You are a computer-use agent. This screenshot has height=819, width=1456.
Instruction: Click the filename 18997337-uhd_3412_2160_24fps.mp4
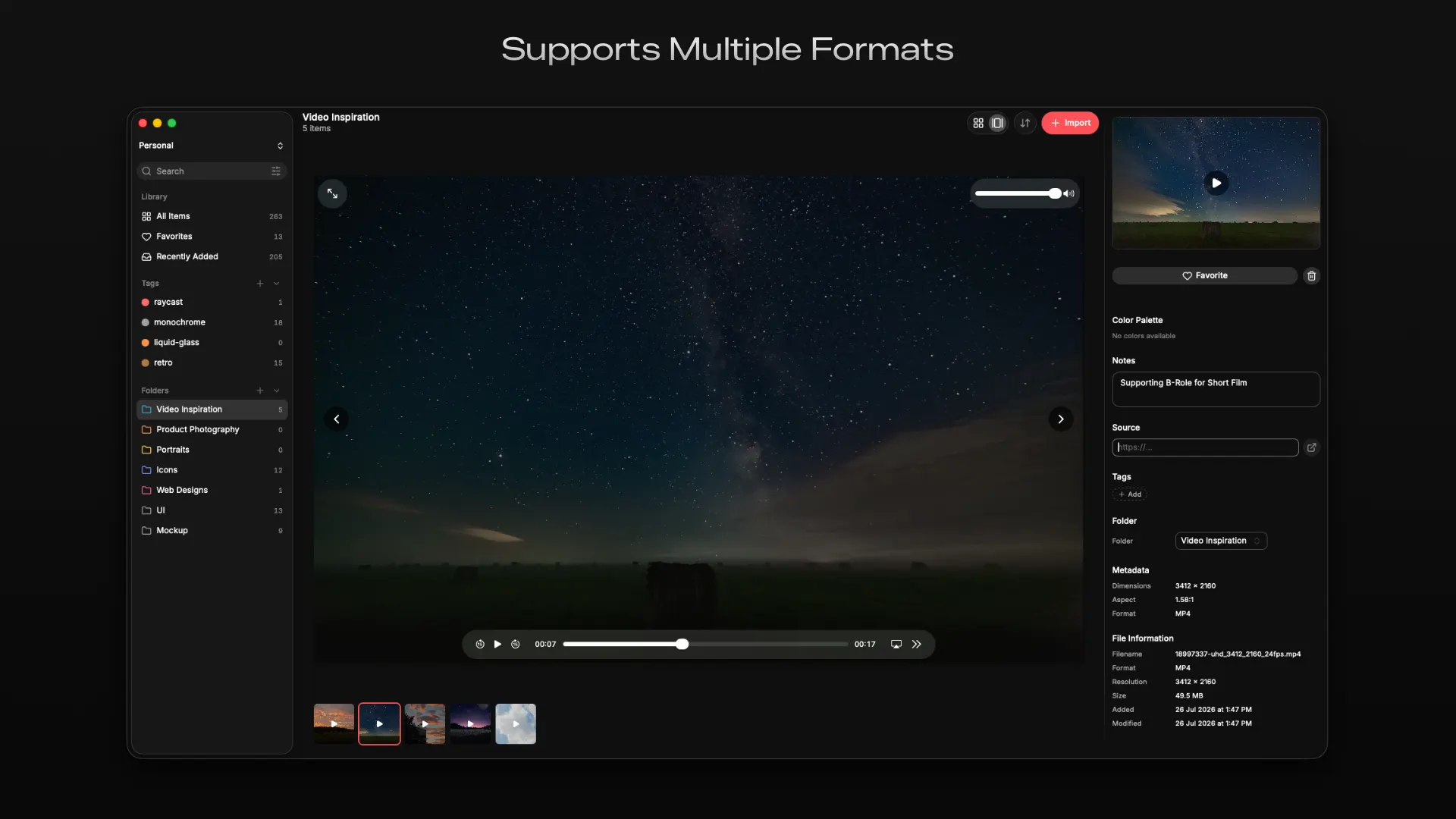1238,654
